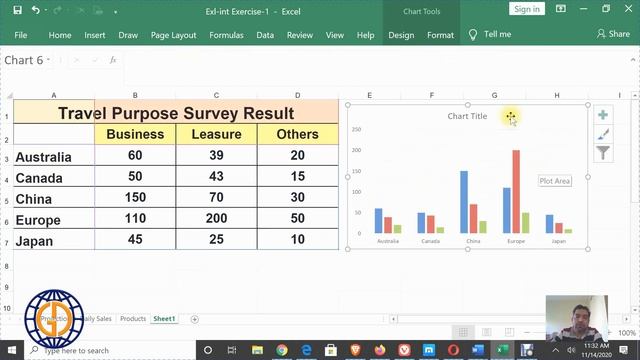Open Chart Styles paintbrush button
640x360 pixels.
click(x=603, y=134)
